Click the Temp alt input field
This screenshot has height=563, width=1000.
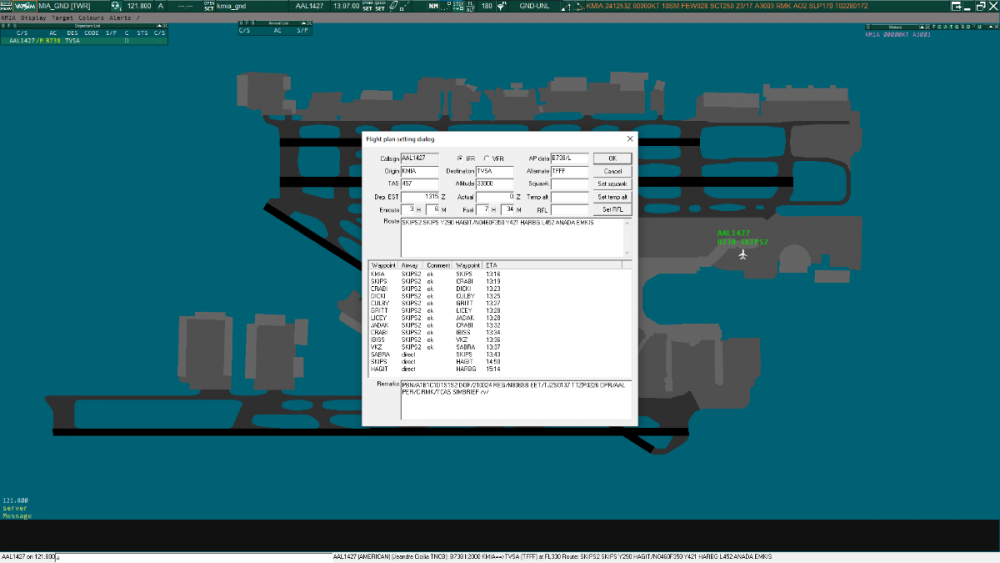570,197
